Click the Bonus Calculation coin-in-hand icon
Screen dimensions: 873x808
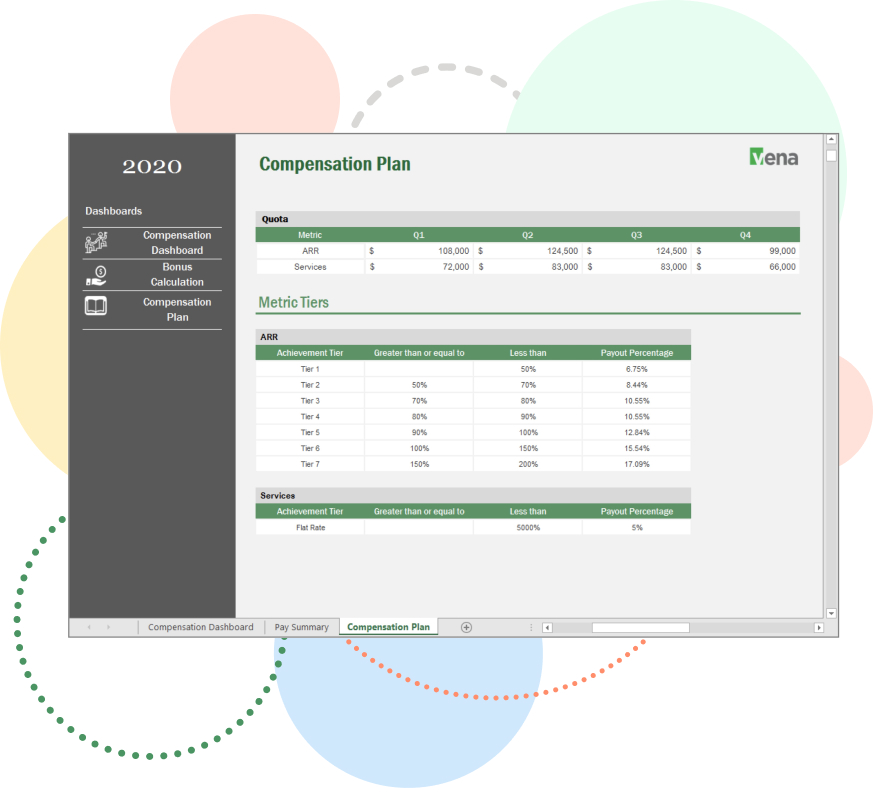click(x=96, y=274)
